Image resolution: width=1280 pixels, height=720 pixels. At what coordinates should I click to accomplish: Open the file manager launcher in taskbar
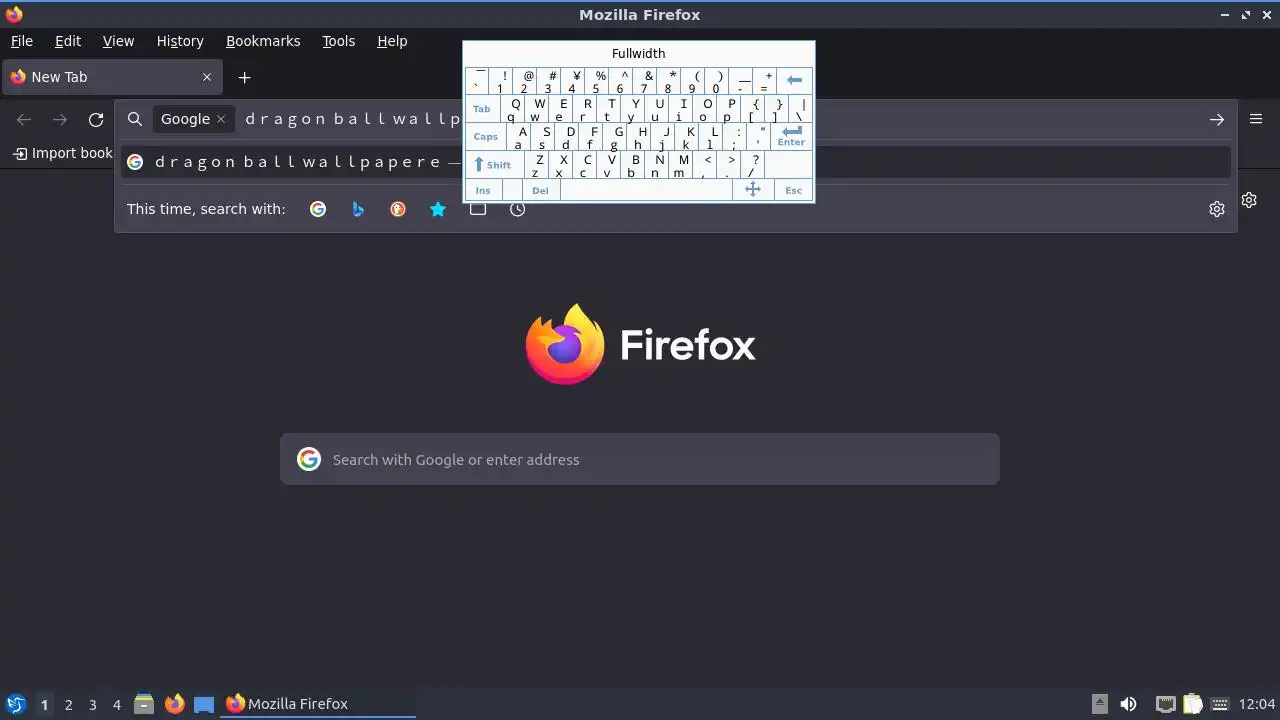click(x=144, y=704)
